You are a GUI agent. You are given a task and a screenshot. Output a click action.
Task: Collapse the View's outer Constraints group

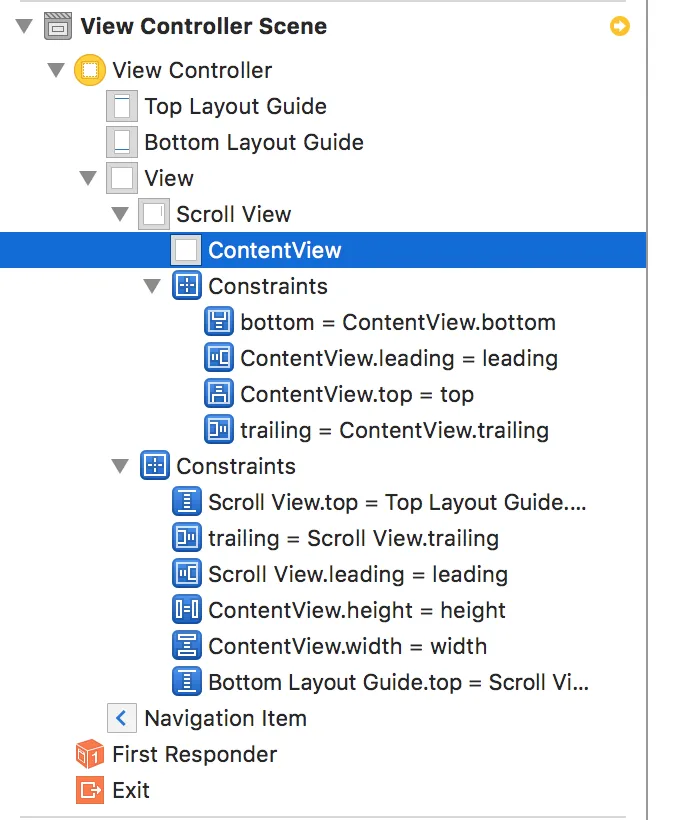tap(121, 467)
